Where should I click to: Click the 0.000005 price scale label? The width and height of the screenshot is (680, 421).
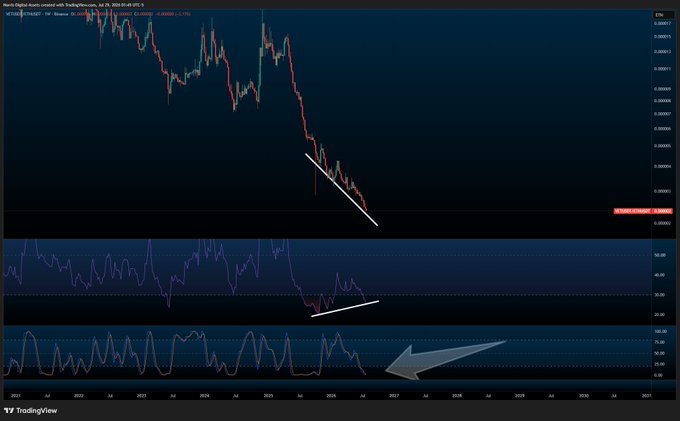662,146
